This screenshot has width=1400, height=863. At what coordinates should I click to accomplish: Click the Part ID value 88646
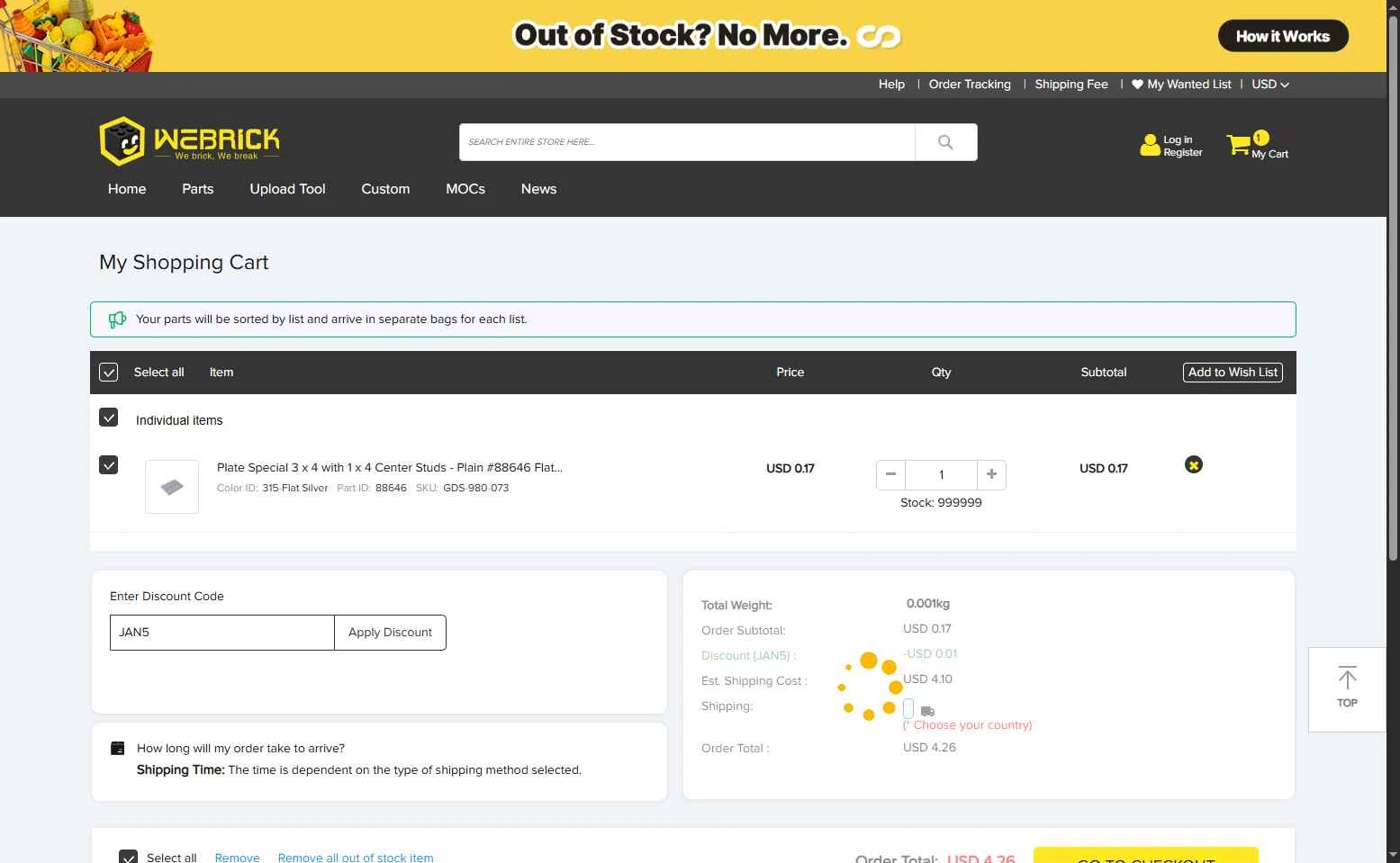point(391,488)
